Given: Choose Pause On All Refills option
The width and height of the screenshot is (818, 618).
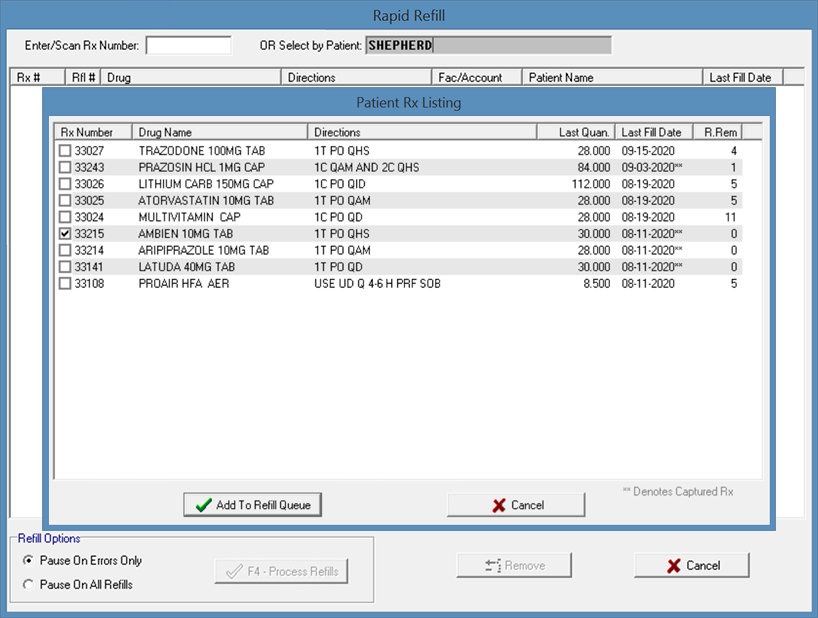Looking at the screenshot, I should pos(28,584).
